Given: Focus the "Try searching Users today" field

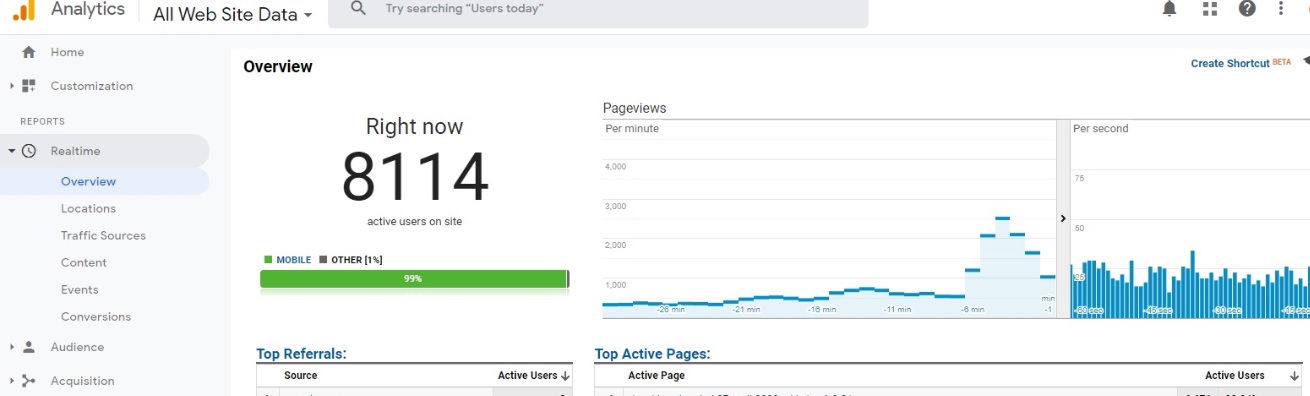Looking at the screenshot, I should [598, 12].
